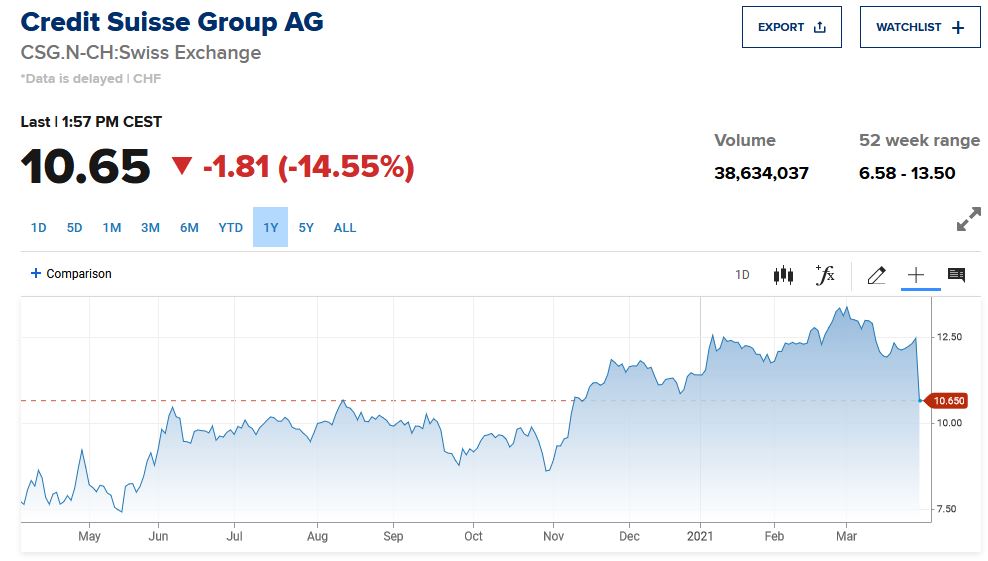
Task: Select the ALL time range
Action: [x=345, y=228]
